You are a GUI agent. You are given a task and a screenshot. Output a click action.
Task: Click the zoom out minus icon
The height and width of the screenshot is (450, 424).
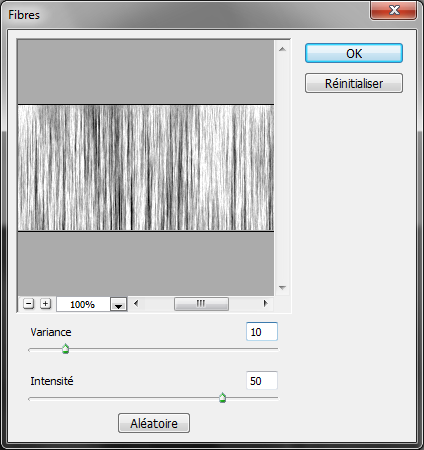tap(29, 304)
